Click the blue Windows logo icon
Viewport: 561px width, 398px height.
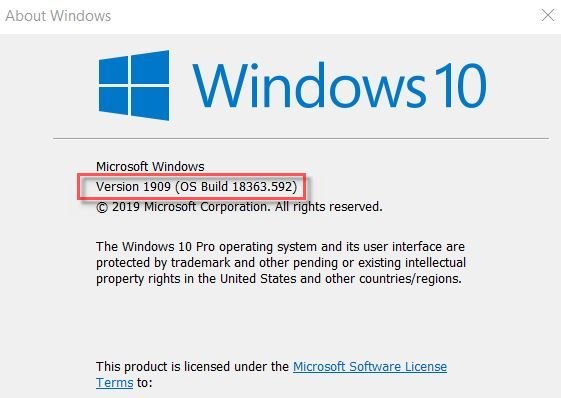click(134, 85)
